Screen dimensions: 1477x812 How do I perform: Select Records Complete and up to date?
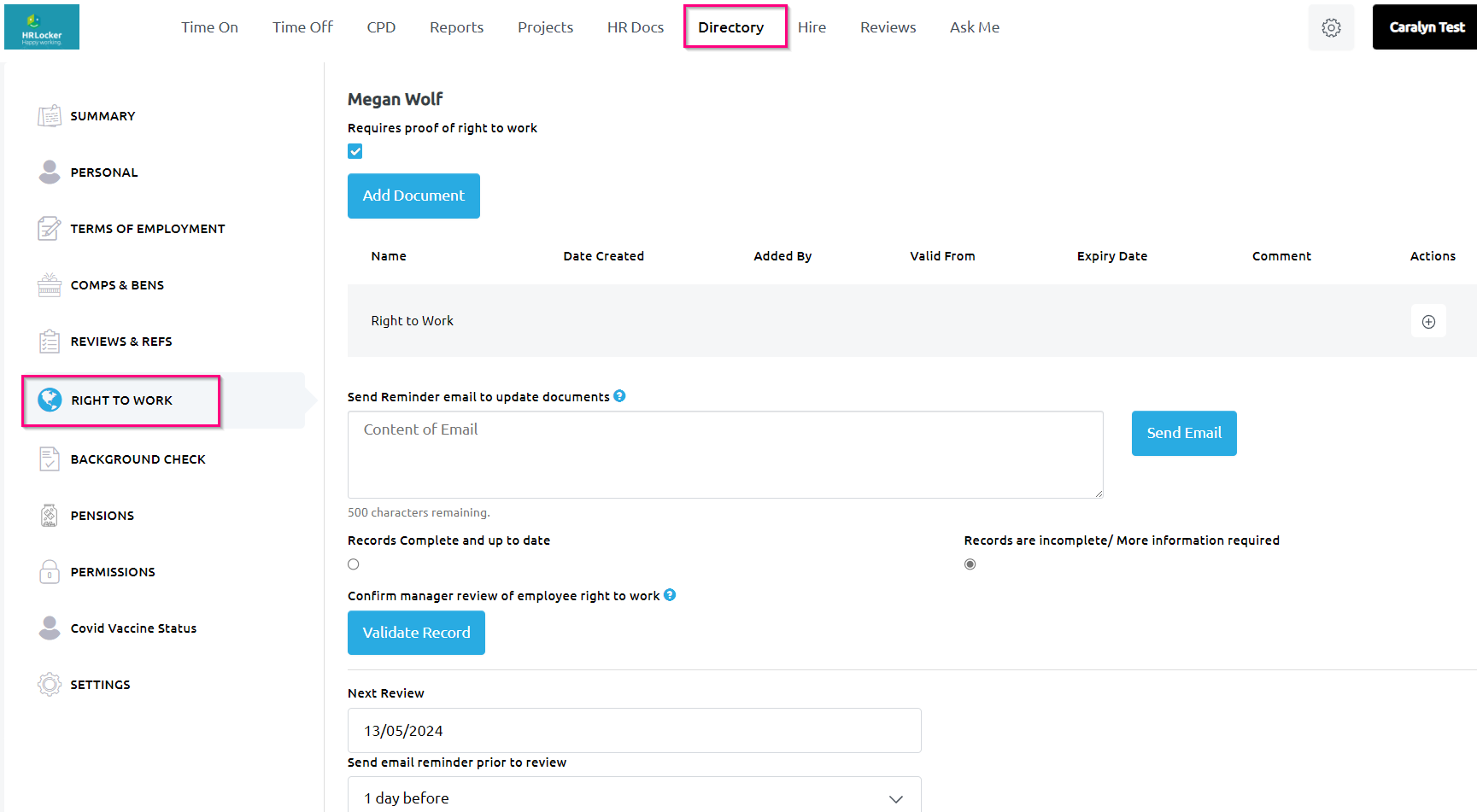point(354,564)
